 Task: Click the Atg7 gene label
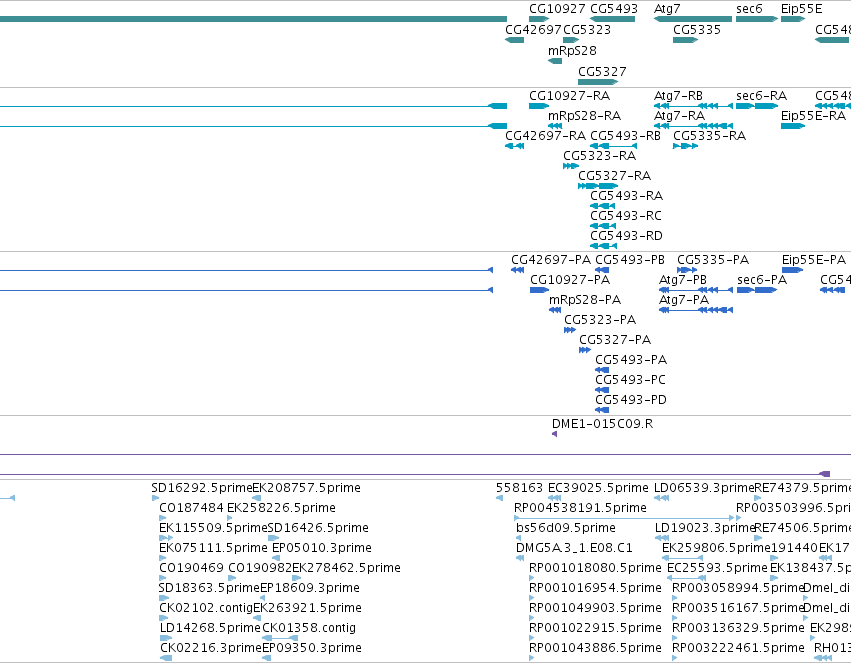coord(667,9)
